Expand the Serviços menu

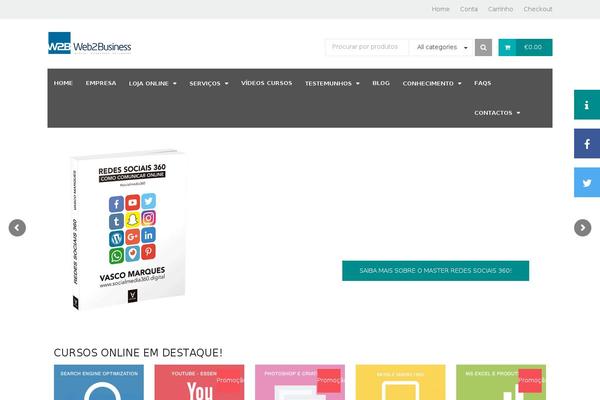tap(209, 83)
